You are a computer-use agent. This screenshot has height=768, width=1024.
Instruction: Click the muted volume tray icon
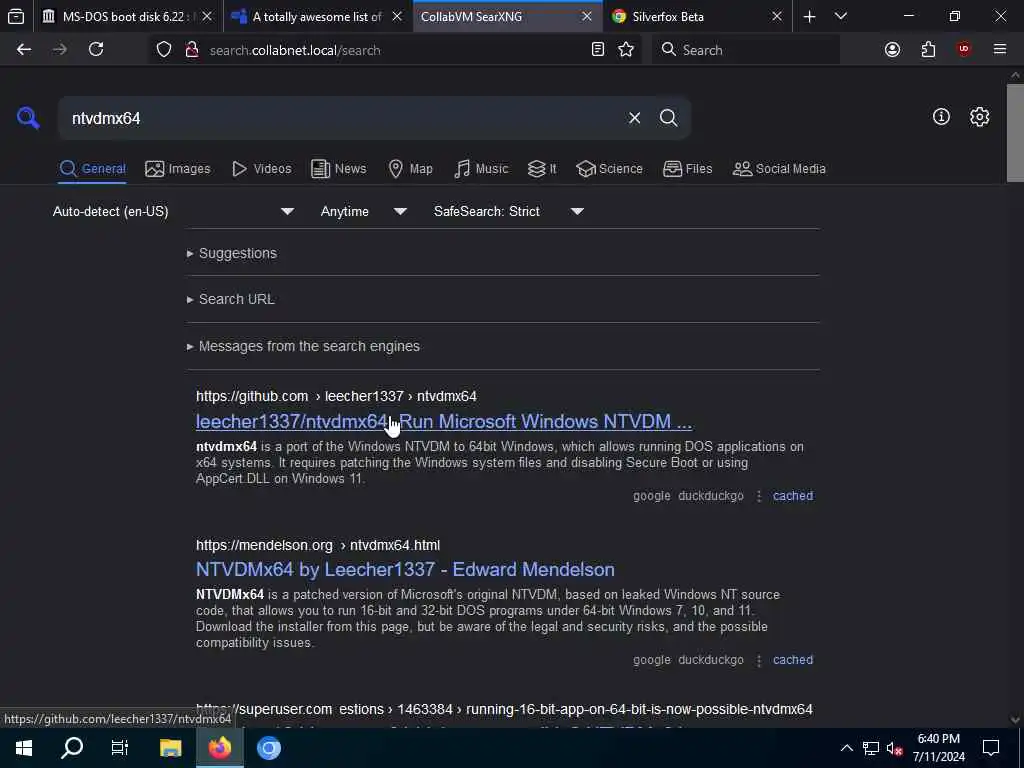[894, 748]
